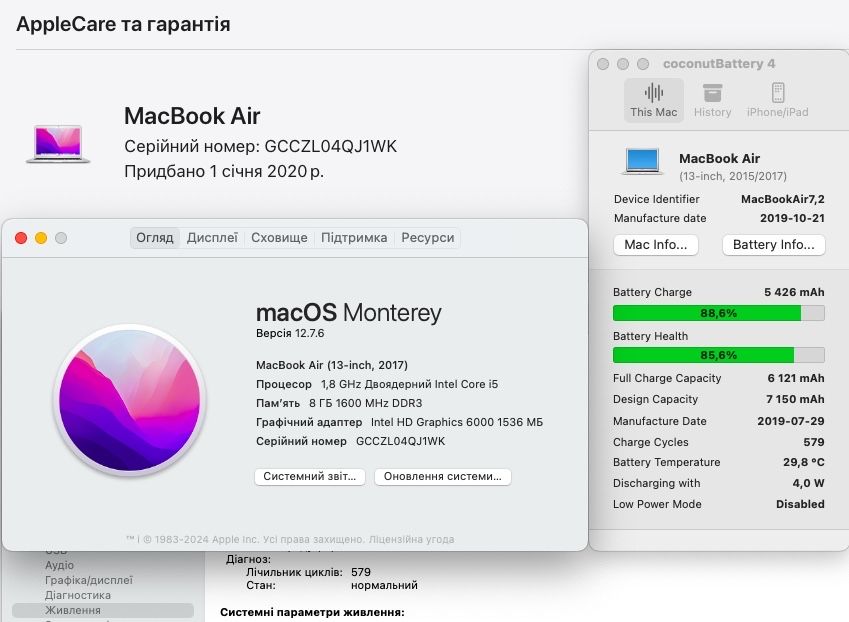
Task: Click serial number GCCZL04QJ1WK in AppleCare page
Action: (x=331, y=146)
